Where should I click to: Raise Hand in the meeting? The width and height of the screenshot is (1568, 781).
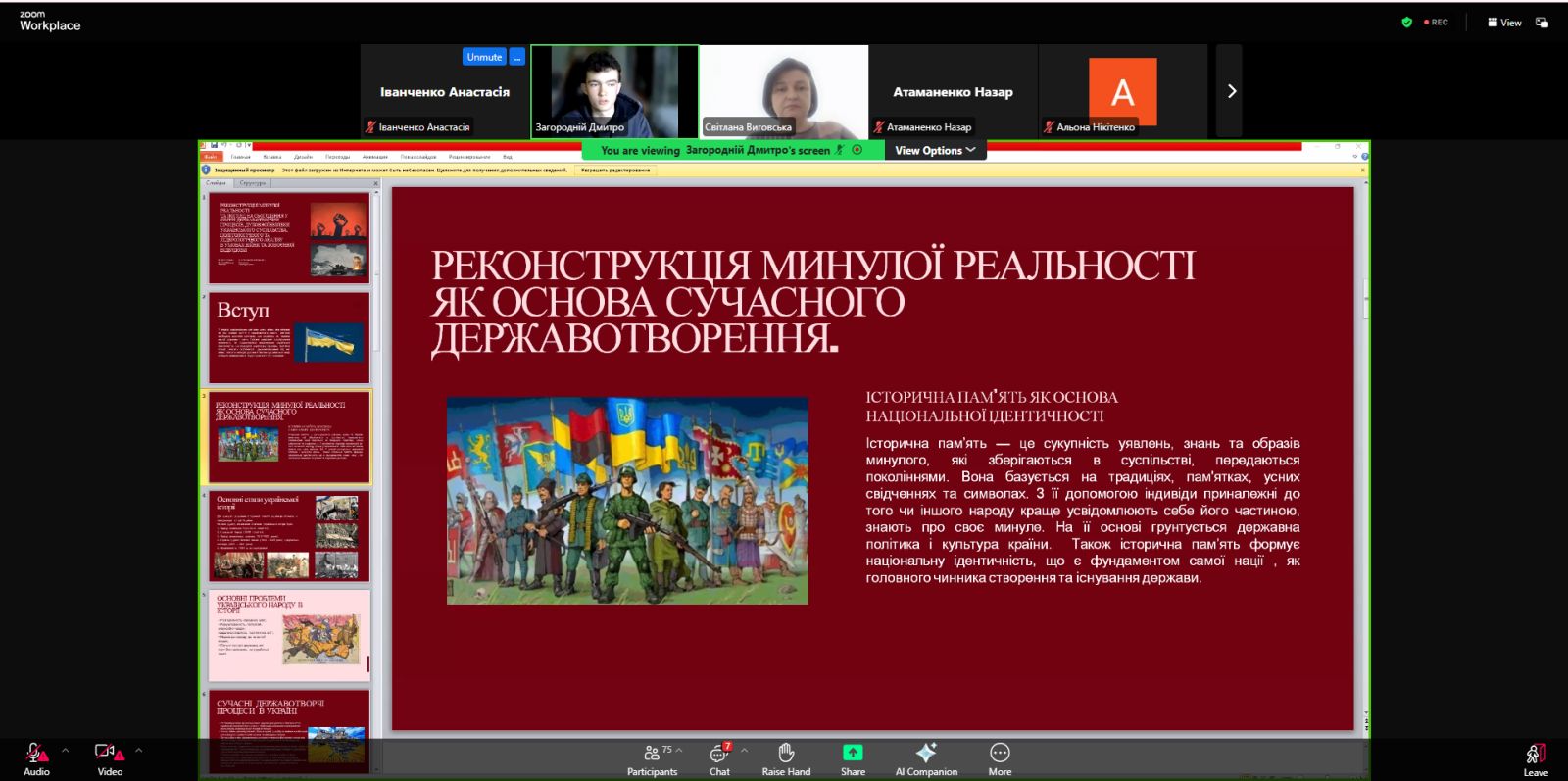[x=786, y=758]
